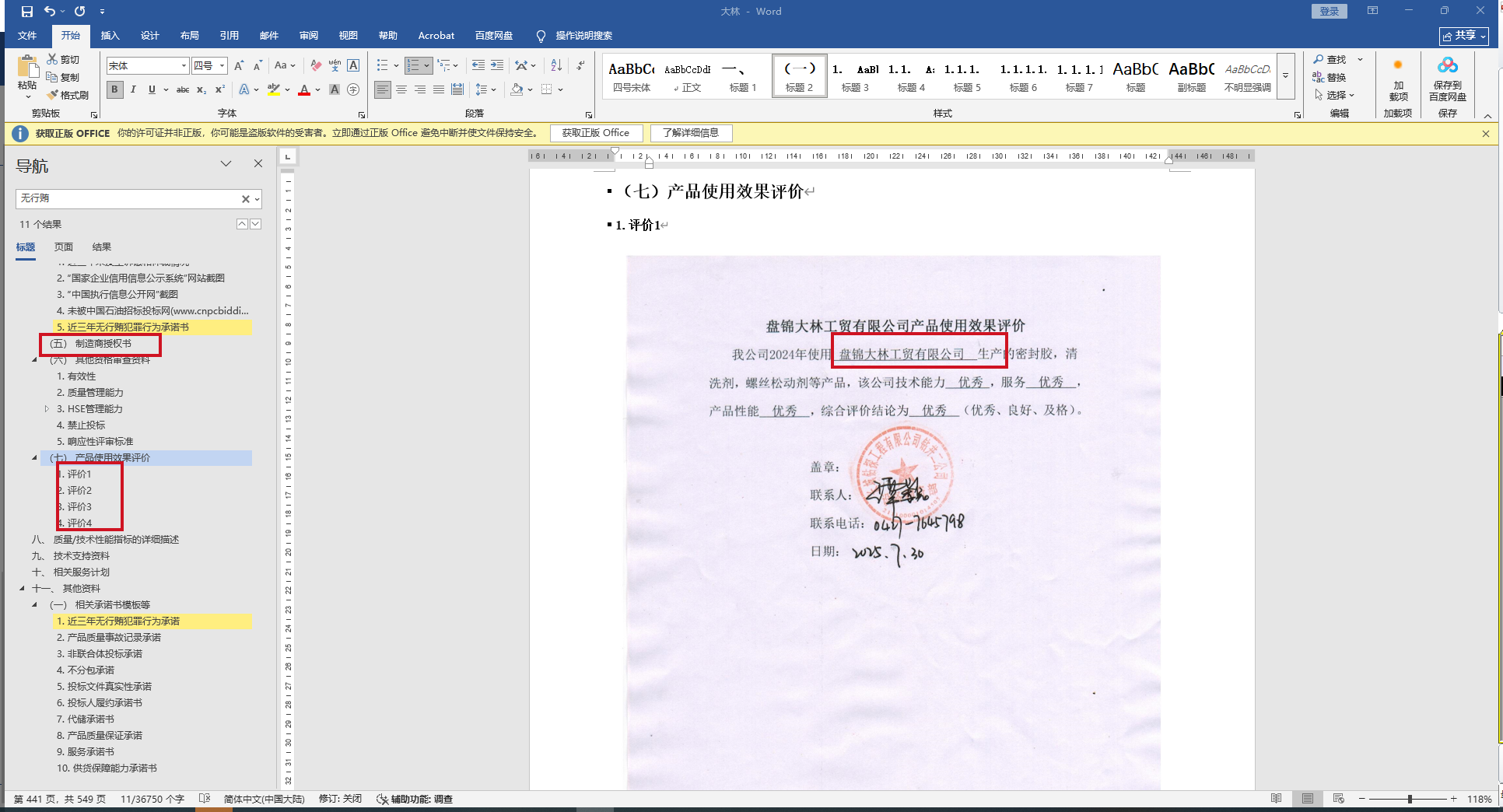Switch to the 审阅 (Review) ribbon tab

click(308, 36)
